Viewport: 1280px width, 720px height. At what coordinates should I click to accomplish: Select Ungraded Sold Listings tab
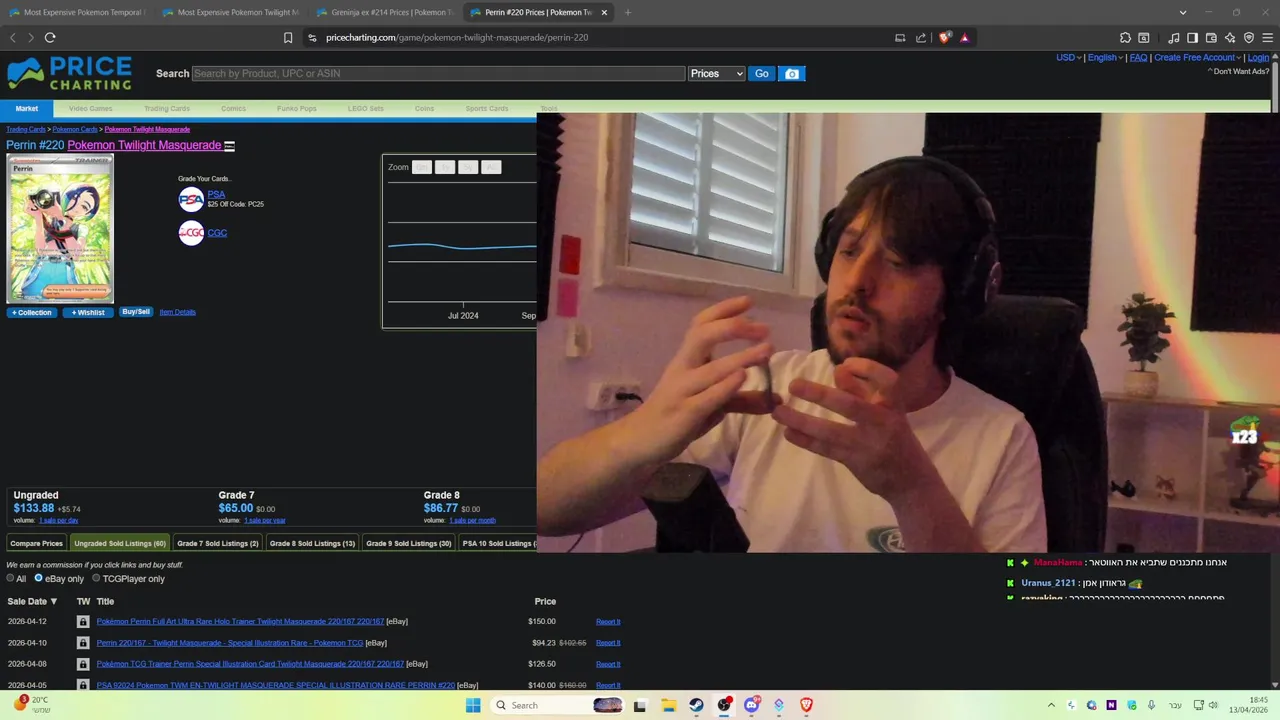click(120, 543)
